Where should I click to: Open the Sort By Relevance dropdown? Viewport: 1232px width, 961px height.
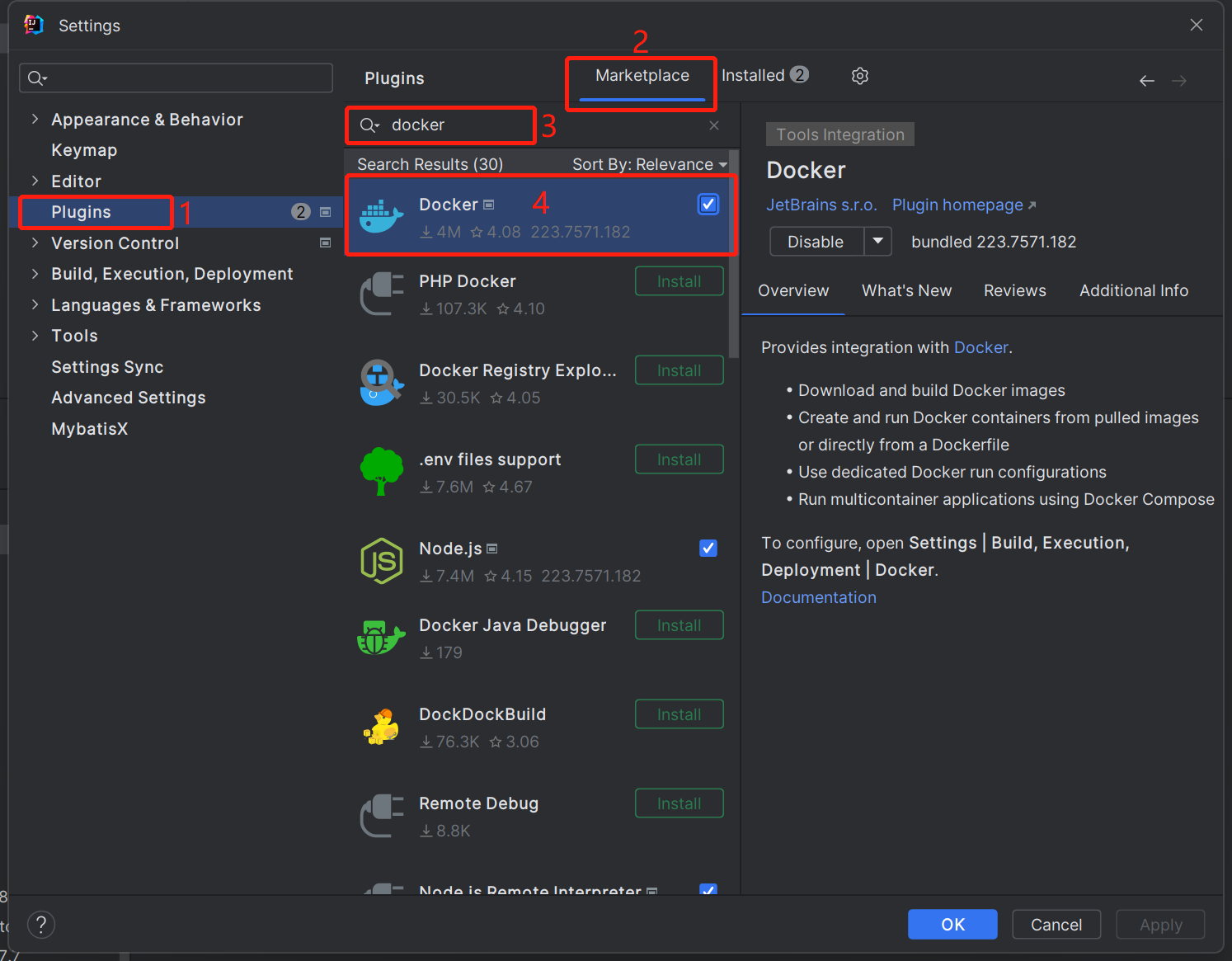tap(649, 164)
